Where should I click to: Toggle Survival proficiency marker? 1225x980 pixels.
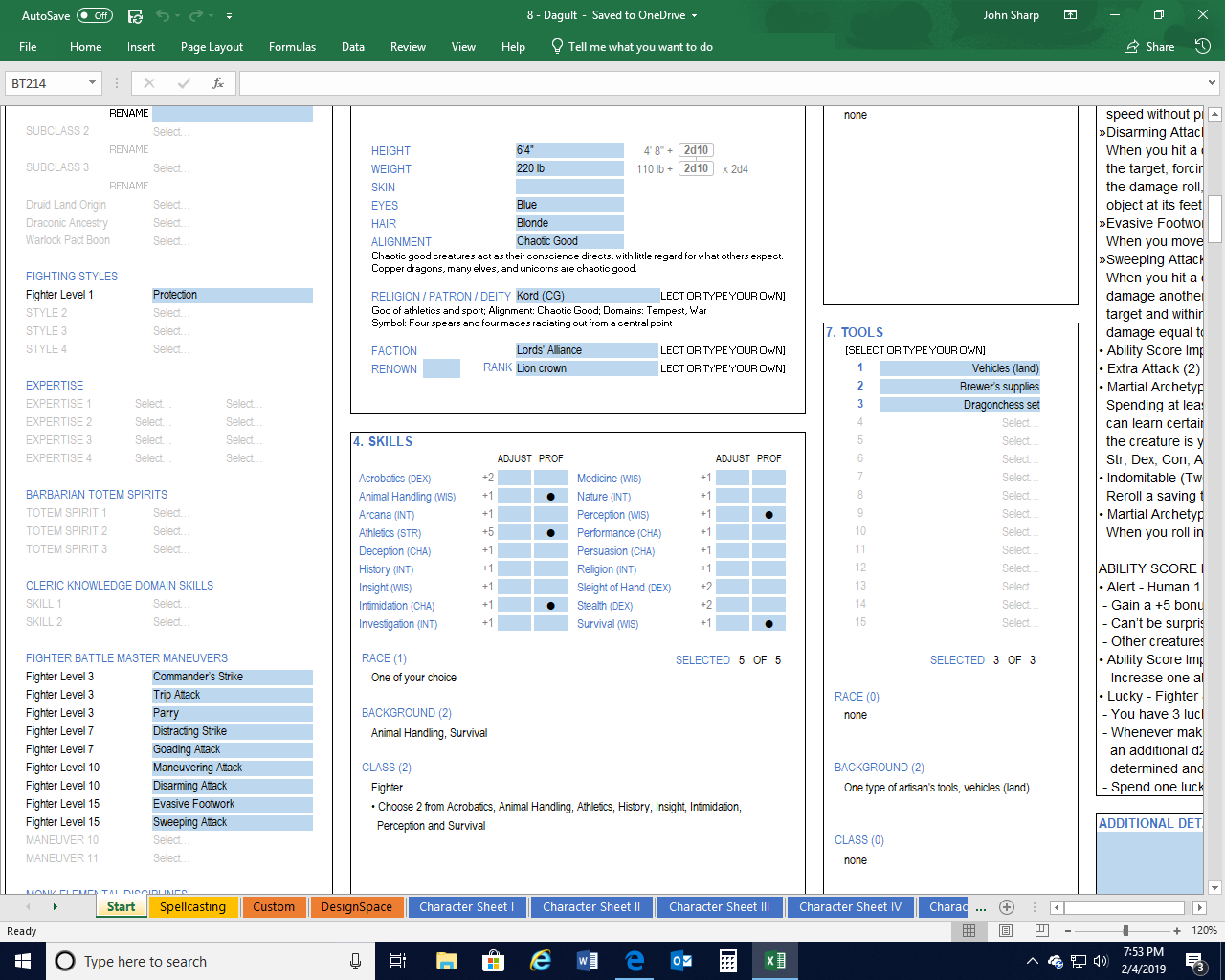click(x=768, y=624)
